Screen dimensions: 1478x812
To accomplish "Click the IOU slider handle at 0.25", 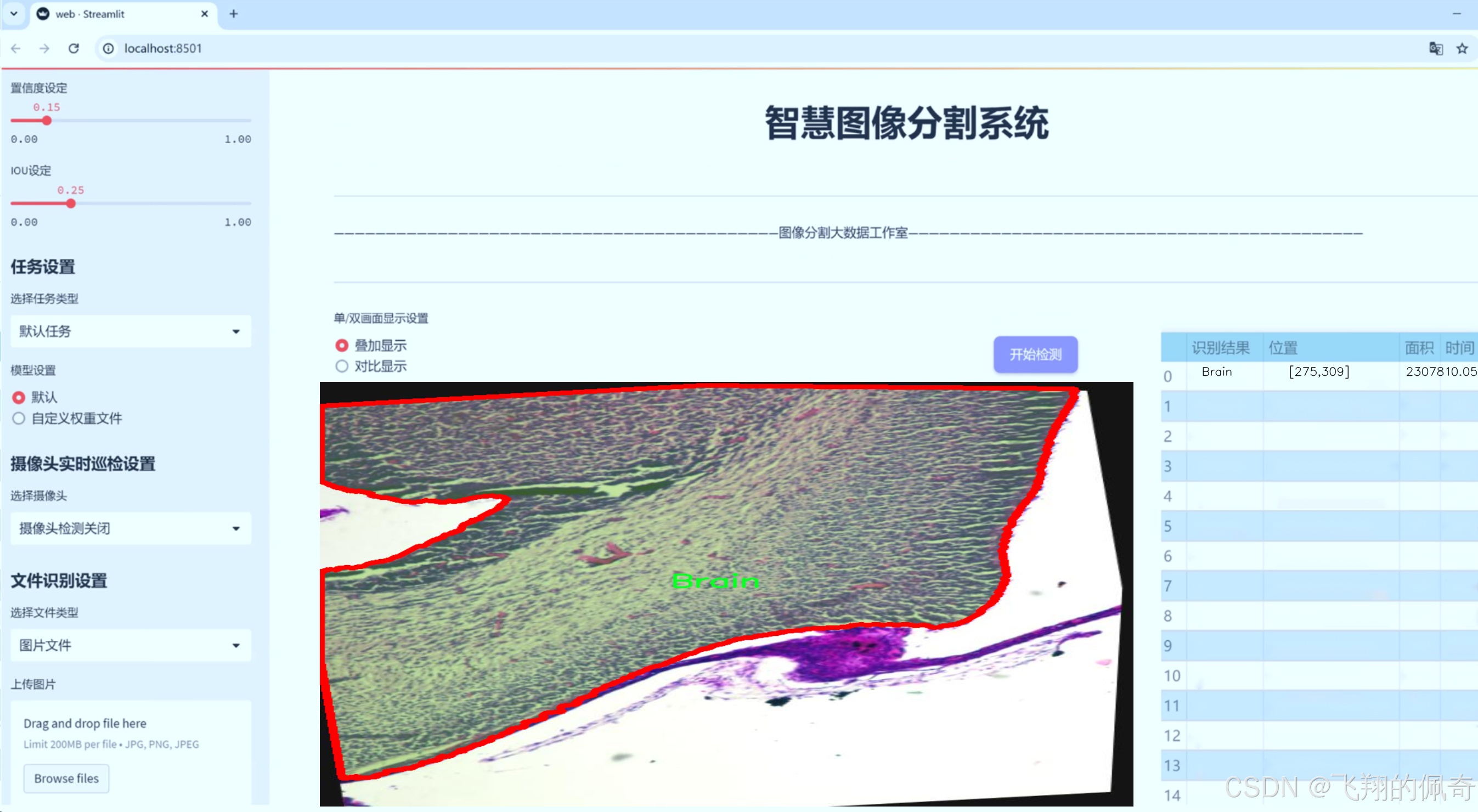I will click(x=71, y=203).
